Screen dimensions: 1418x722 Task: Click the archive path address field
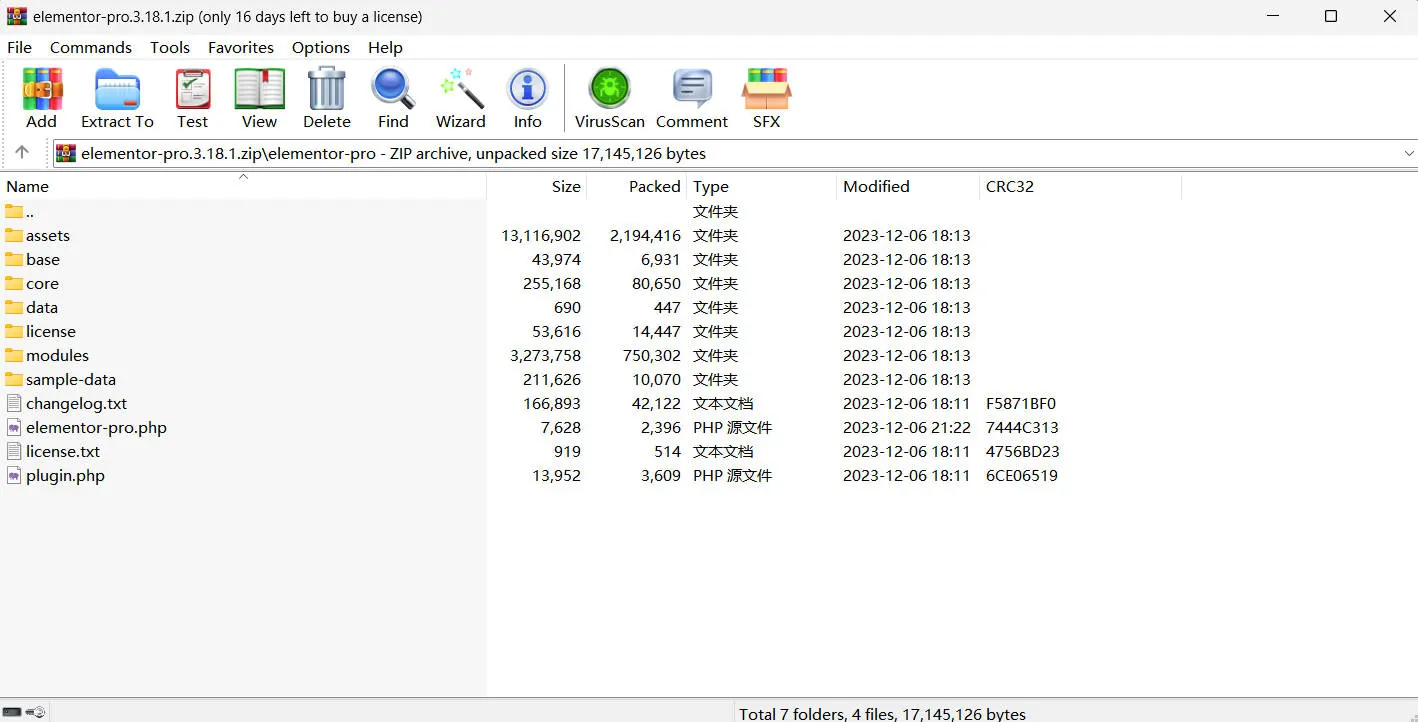click(x=735, y=153)
